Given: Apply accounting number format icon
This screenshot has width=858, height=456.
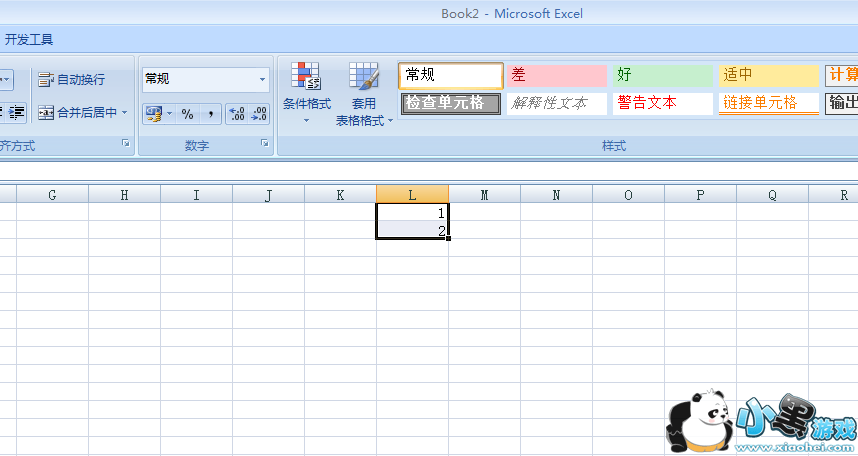Looking at the screenshot, I should (153, 114).
